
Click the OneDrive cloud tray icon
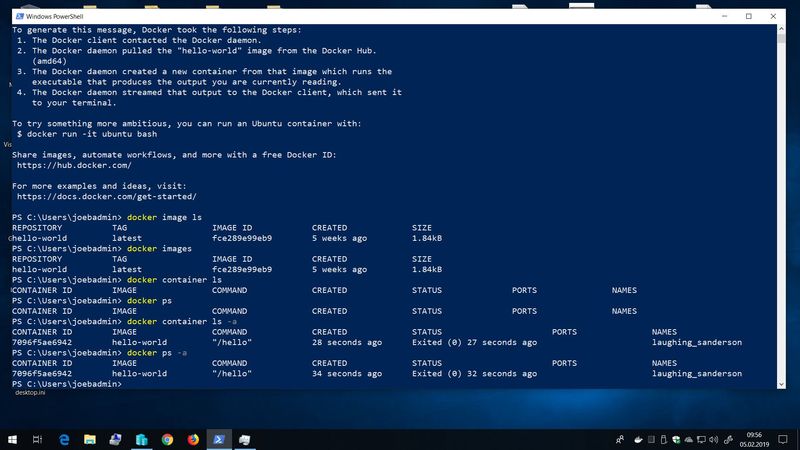tap(689, 439)
